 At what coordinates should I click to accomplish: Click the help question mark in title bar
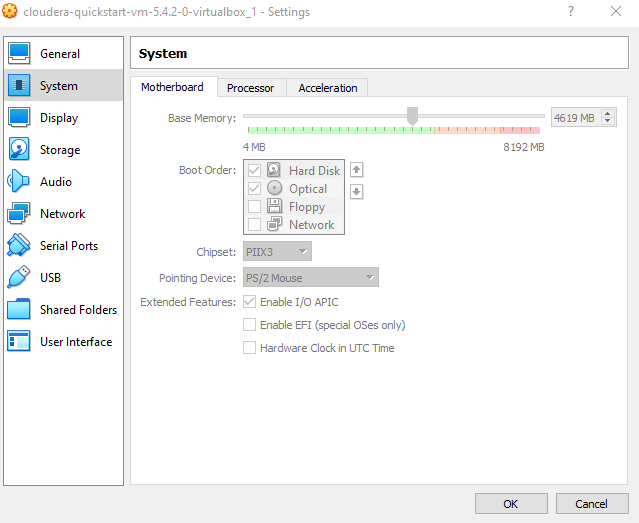pos(571,11)
